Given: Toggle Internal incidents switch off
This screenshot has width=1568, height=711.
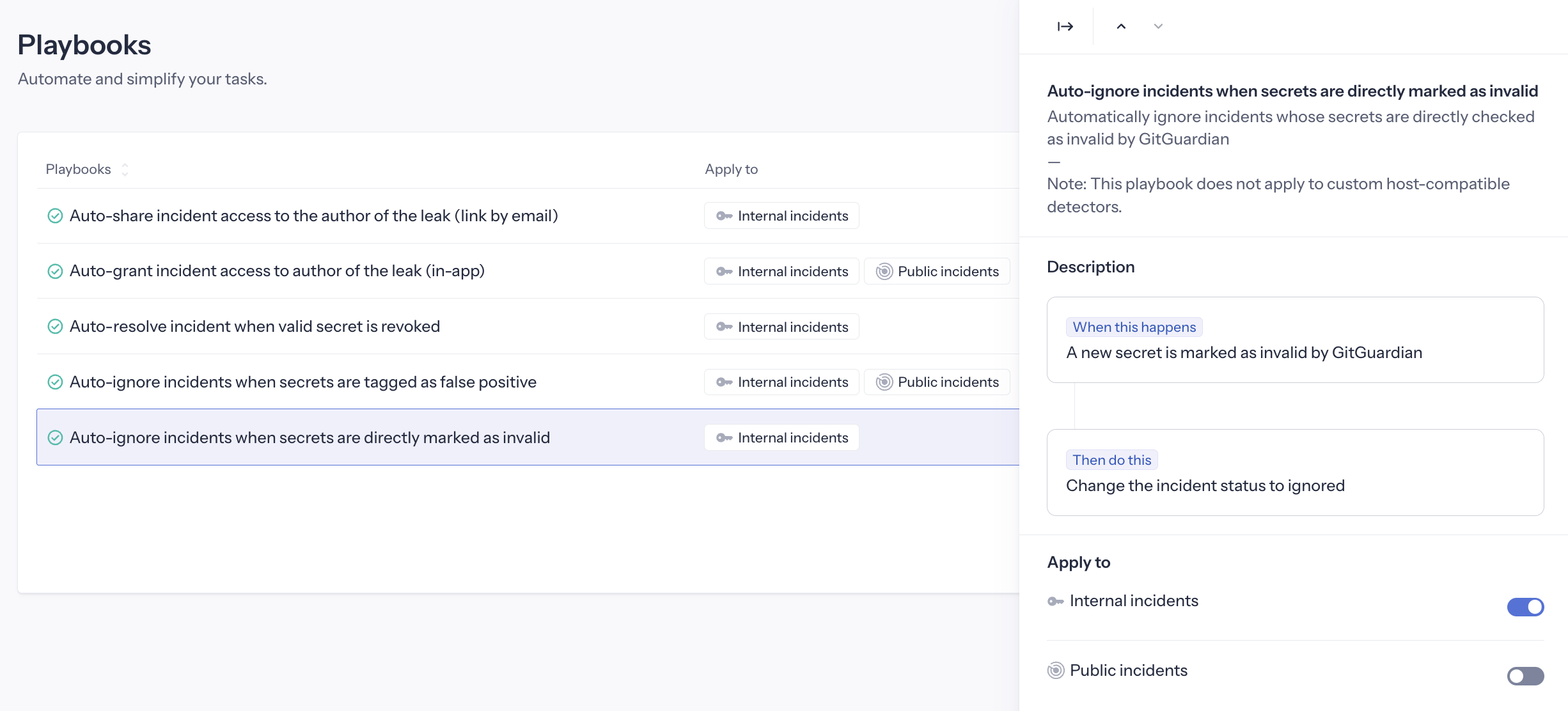Looking at the screenshot, I should tap(1525, 607).
